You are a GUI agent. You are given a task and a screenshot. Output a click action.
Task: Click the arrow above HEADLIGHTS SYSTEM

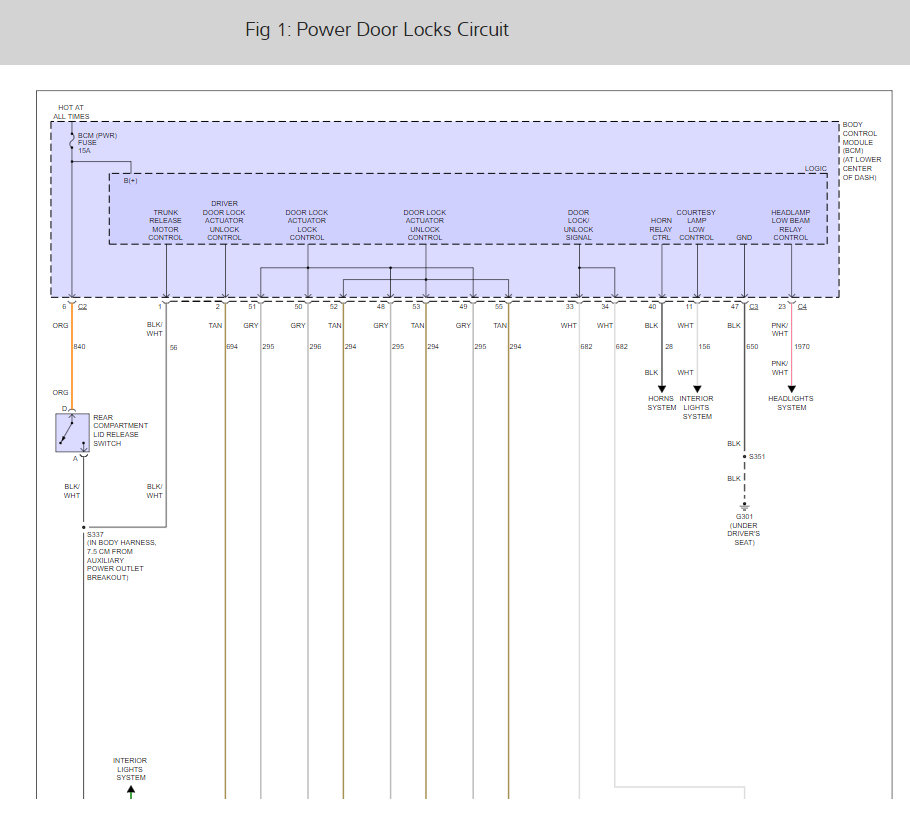point(791,388)
